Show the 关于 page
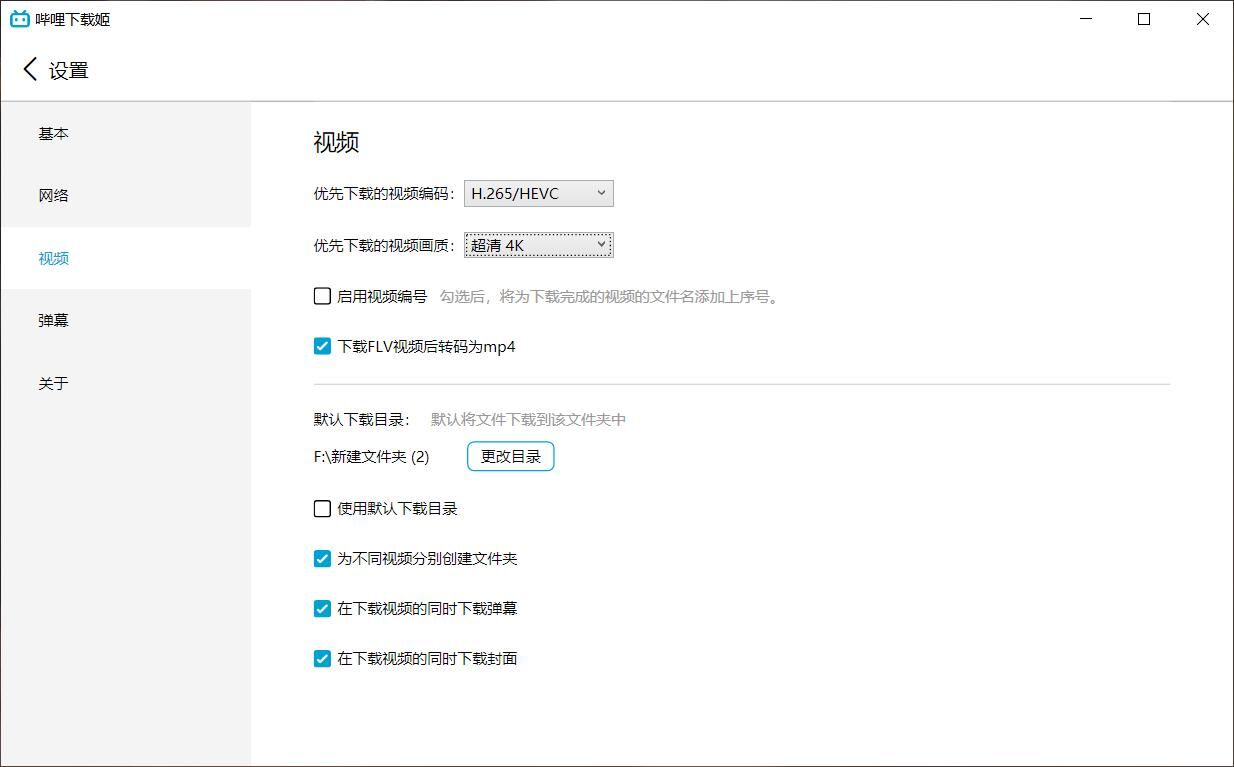The image size is (1234, 767). pyautogui.click(x=54, y=383)
